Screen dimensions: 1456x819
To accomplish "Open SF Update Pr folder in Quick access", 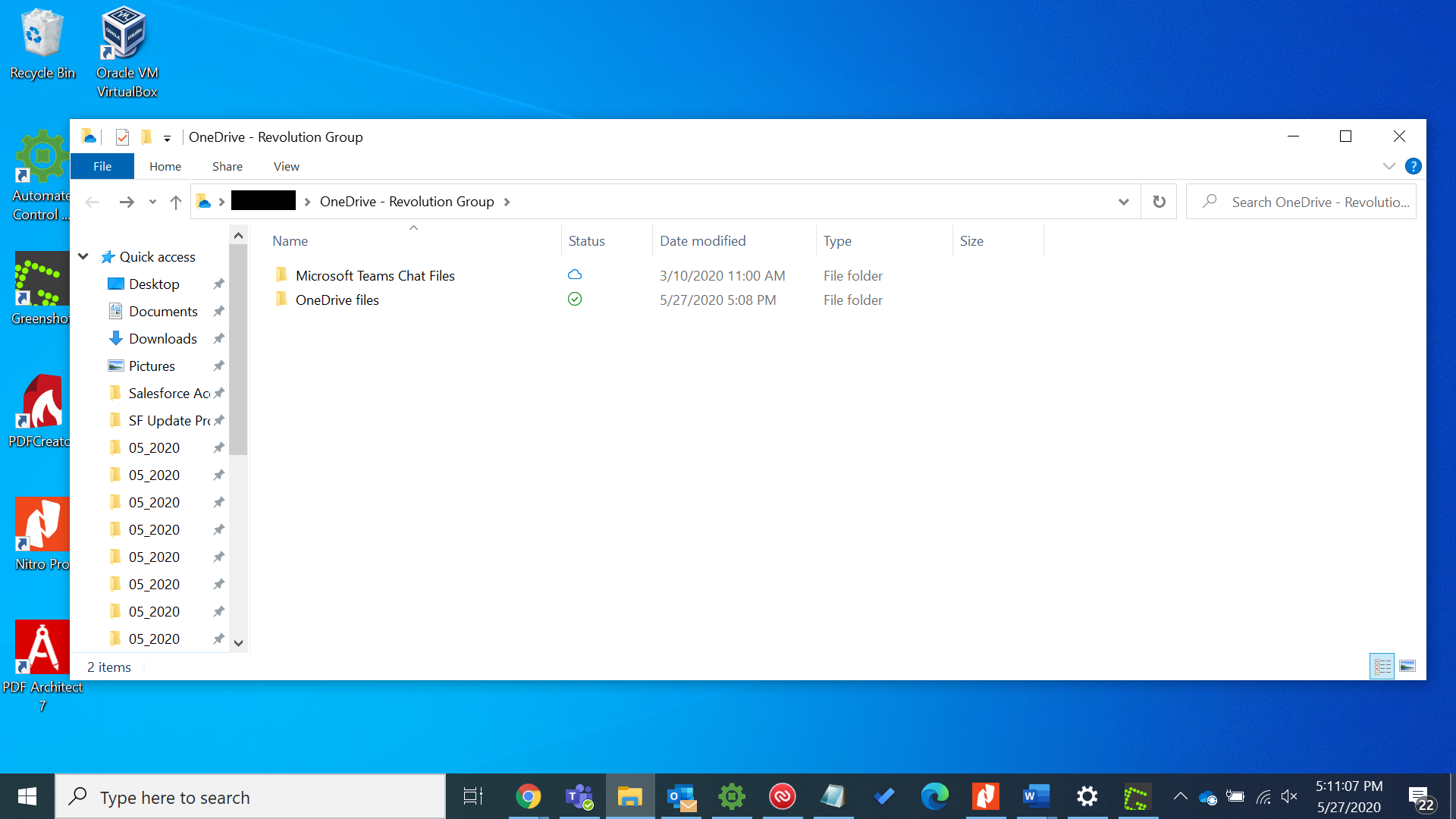I will click(x=169, y=421).
